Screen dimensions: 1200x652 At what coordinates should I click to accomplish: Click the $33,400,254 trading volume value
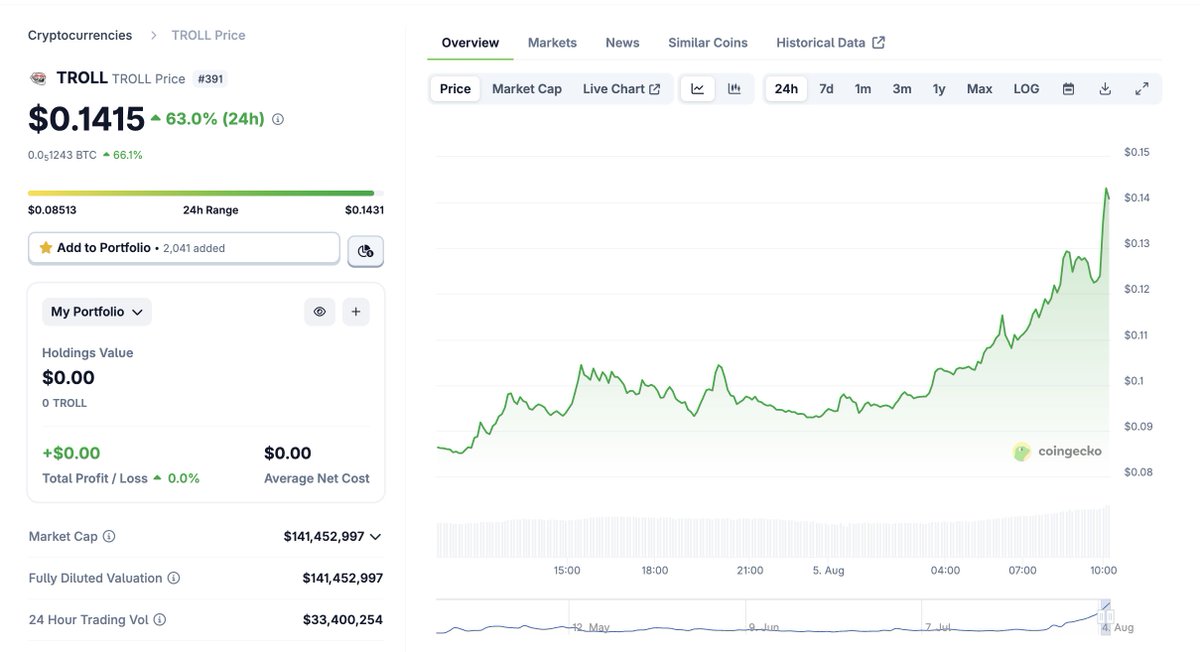(x=343, y=620)
